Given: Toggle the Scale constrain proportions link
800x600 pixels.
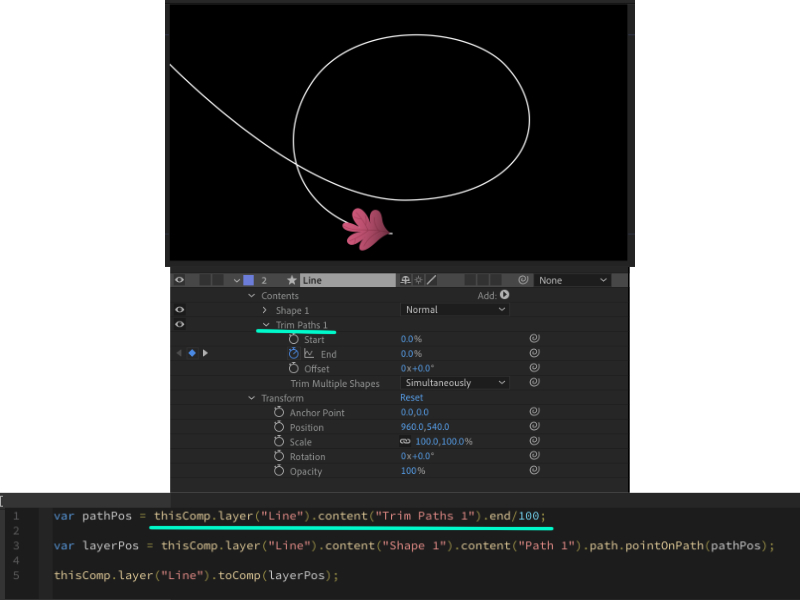Looking at the screenshot, I should pos(406,441).
